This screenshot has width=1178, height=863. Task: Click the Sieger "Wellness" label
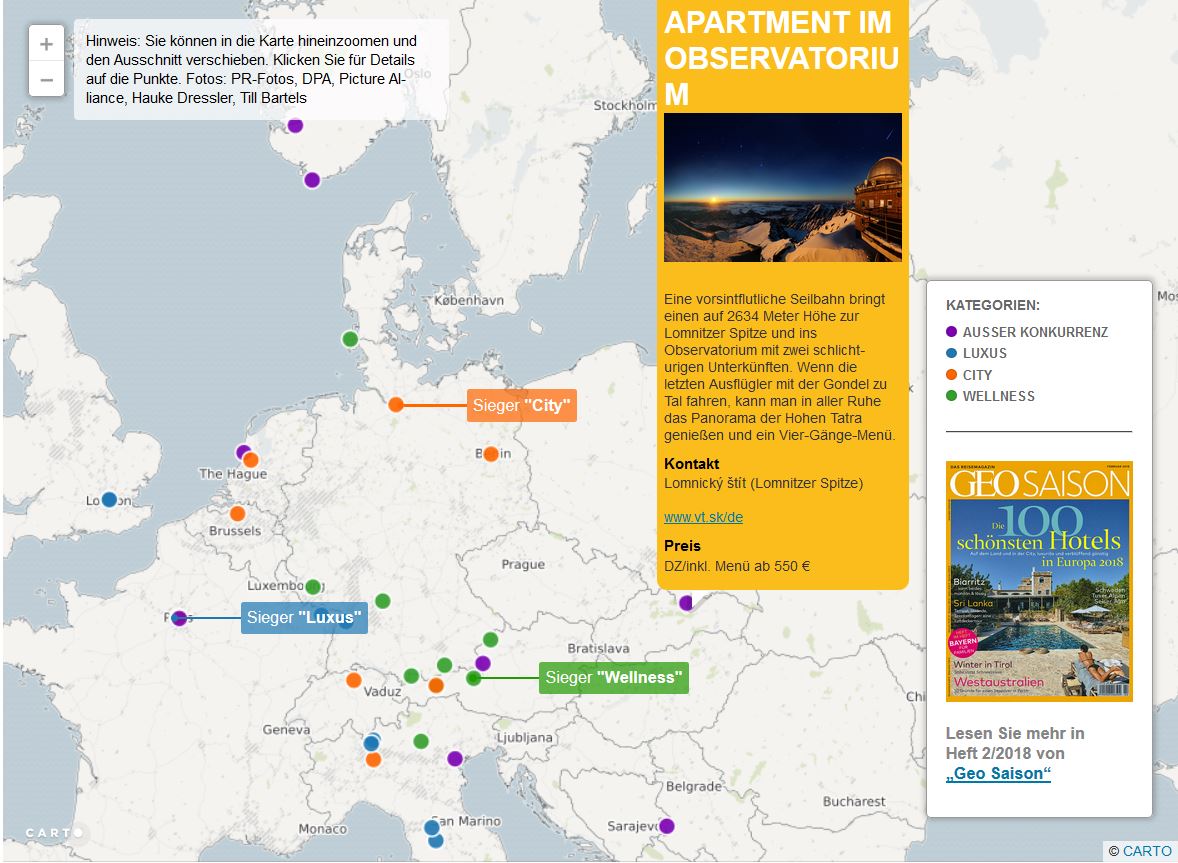[x=613, y=678]
